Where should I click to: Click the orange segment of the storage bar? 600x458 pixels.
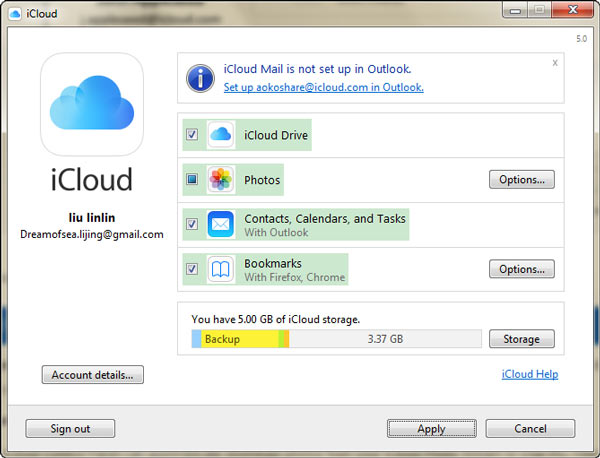pos(287,339)
